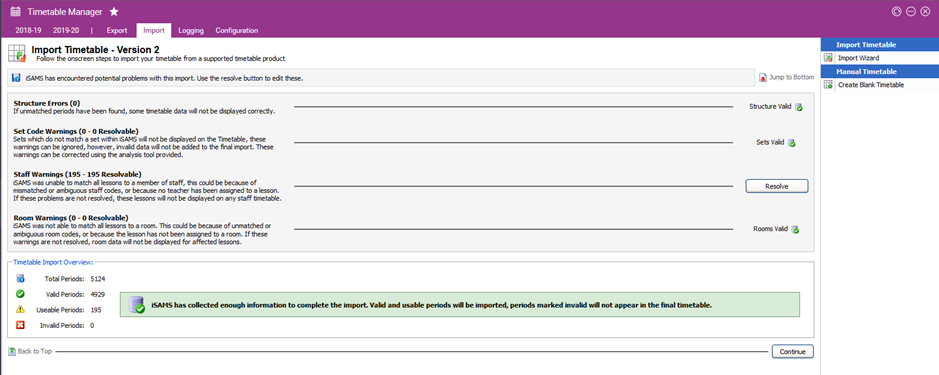Click the Total Periods value 5124
The height and width of the screenshot is (375, 939).
tap(98, 279)
